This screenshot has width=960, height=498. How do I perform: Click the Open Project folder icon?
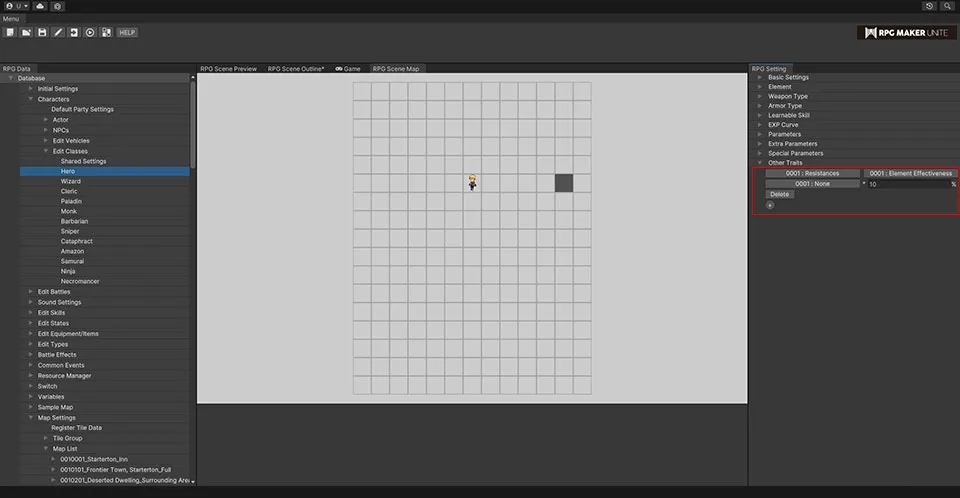tap(26, 32)
